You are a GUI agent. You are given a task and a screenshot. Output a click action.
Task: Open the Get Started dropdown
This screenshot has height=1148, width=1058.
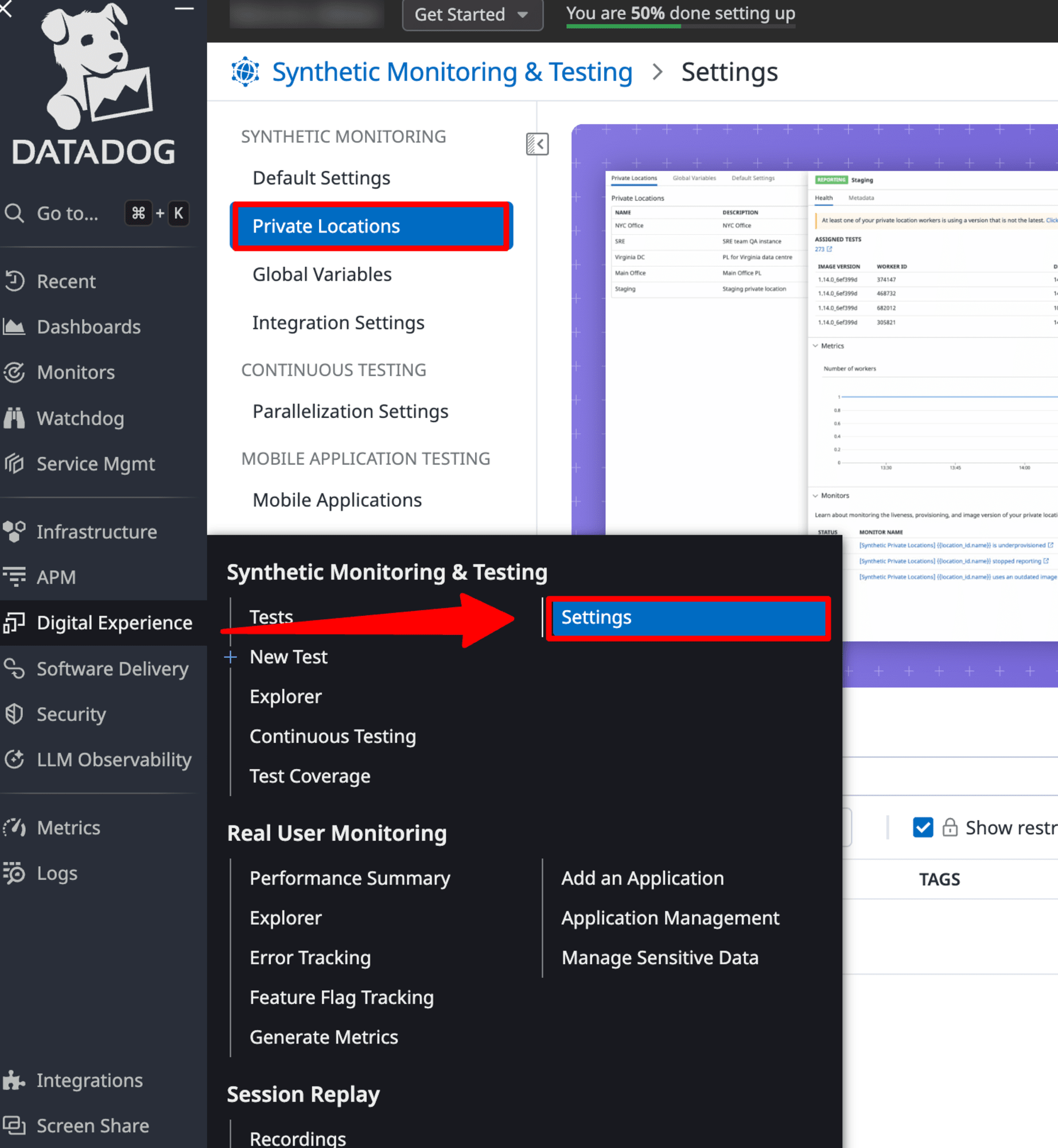pos(472,14)
